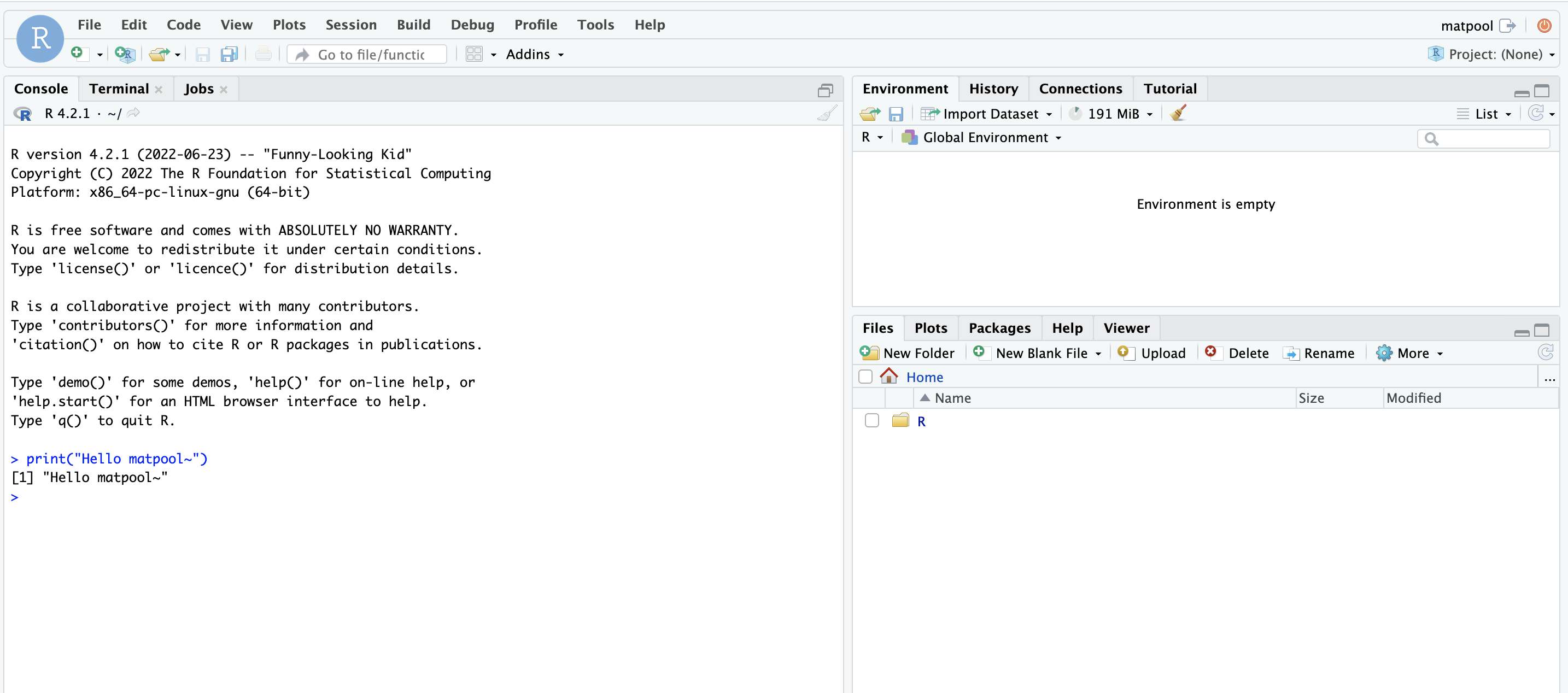
Task: Click the red quit session power icon
Action: point(1544,26)
